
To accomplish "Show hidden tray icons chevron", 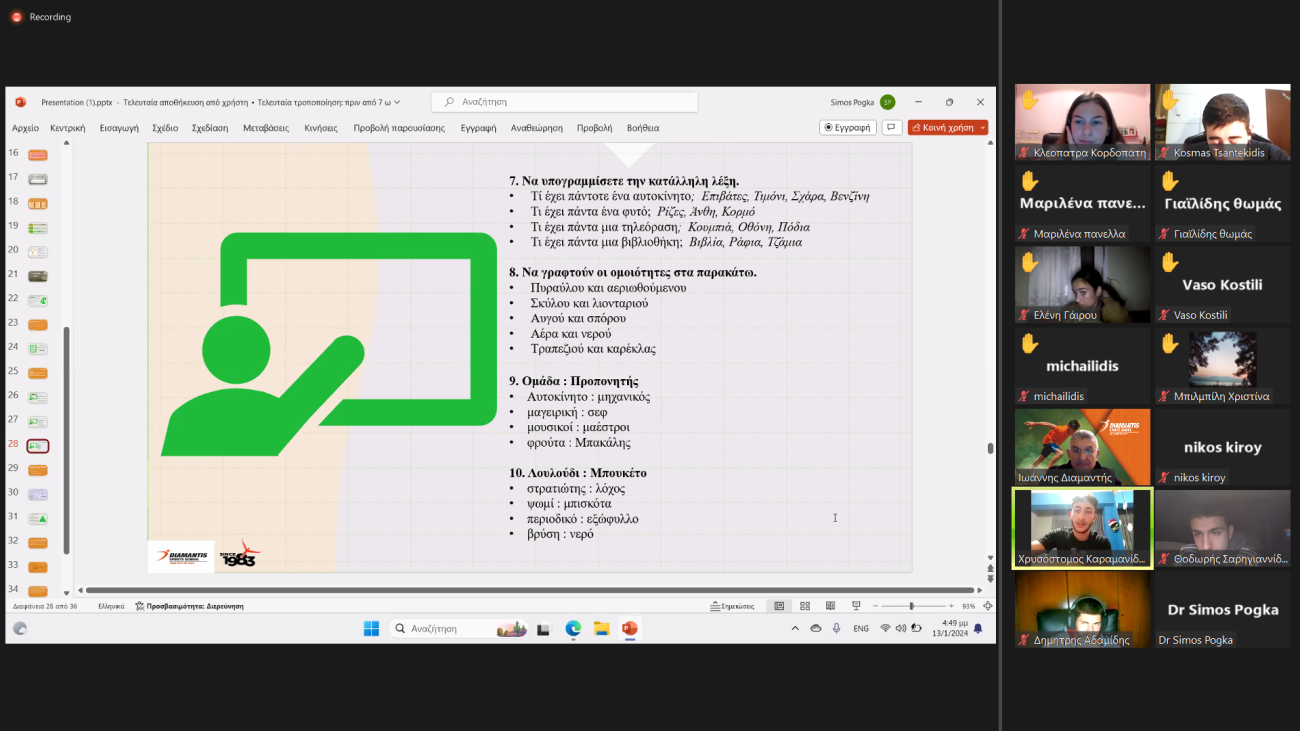I will [795, 629].
